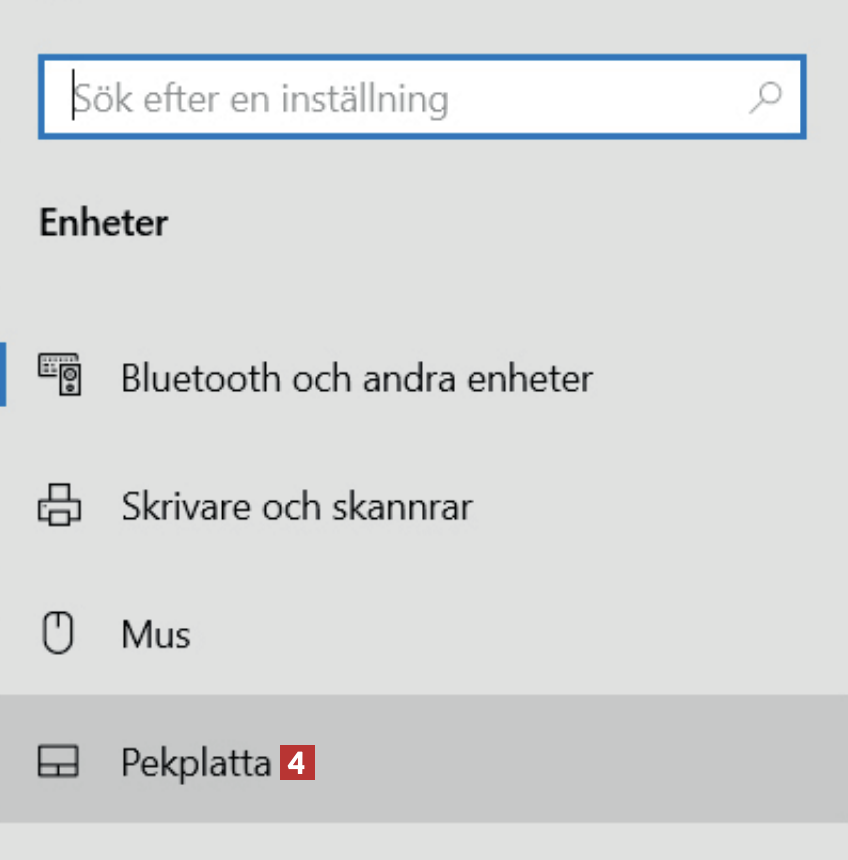The image size is (848, 860).
Task: Open the Pekplatta settings page
Action: [x=196, y=764]
